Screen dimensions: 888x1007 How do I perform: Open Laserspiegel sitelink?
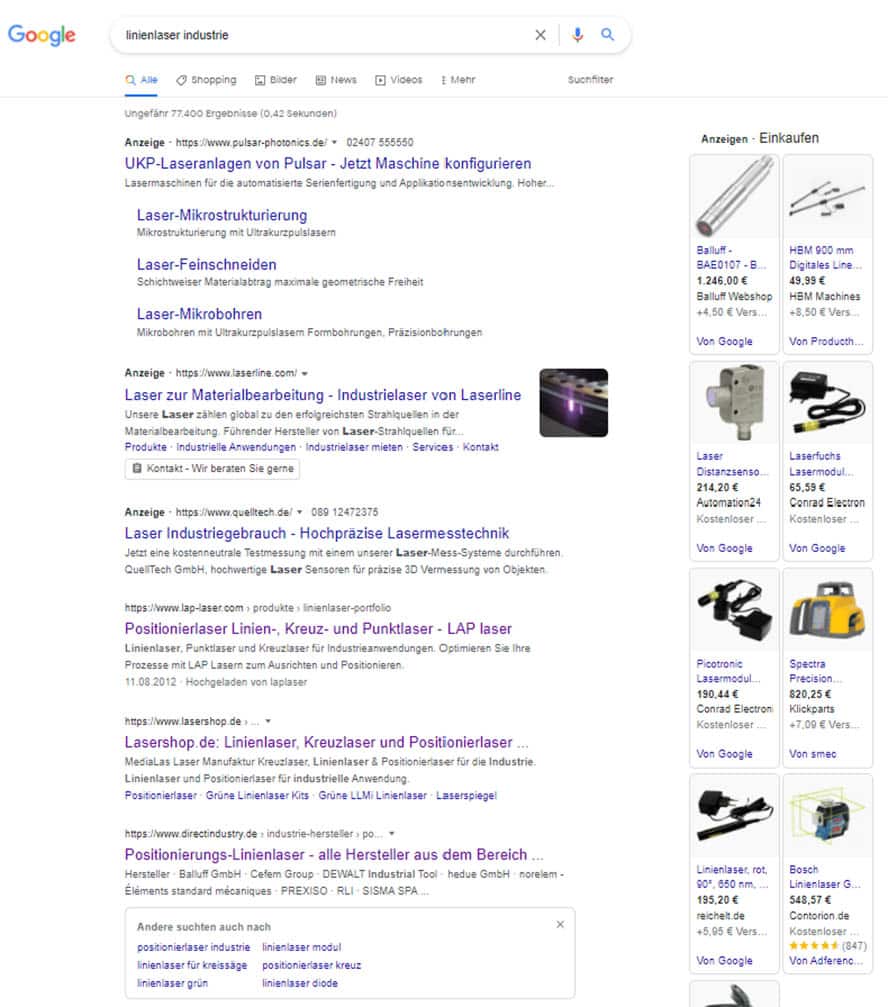[466, 795]
